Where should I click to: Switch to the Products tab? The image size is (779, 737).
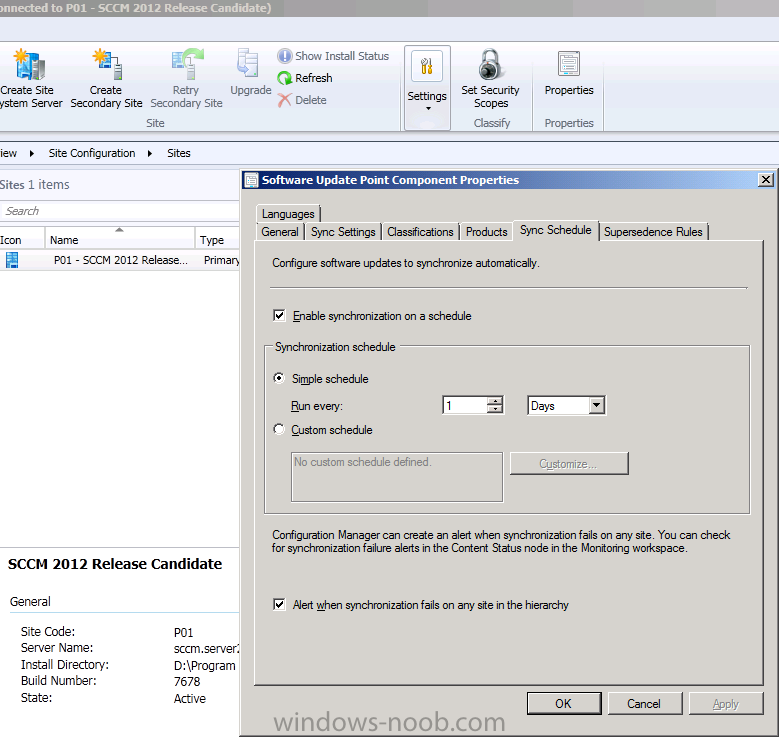(486, 232)
